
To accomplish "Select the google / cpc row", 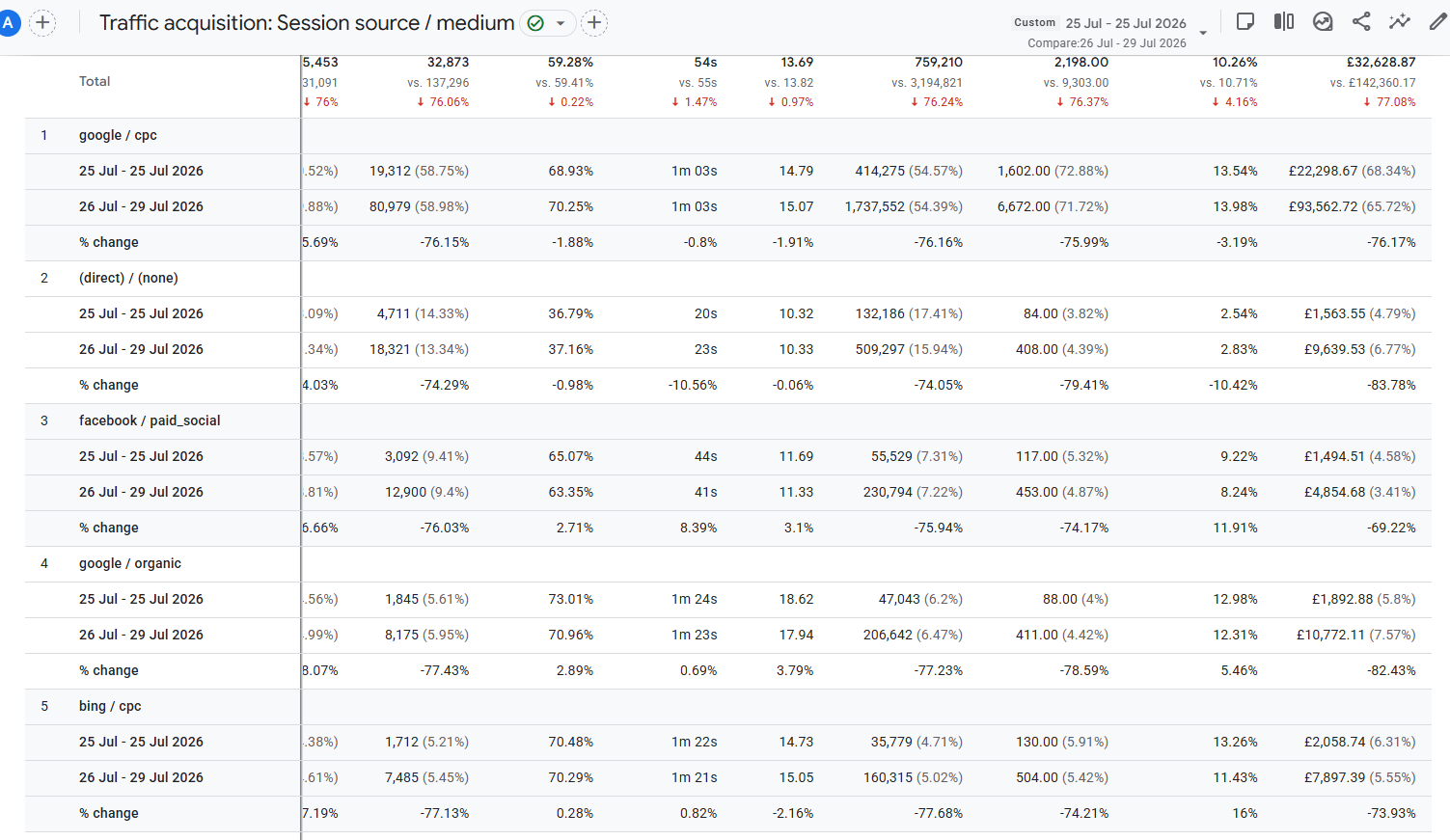I will 727,136.
